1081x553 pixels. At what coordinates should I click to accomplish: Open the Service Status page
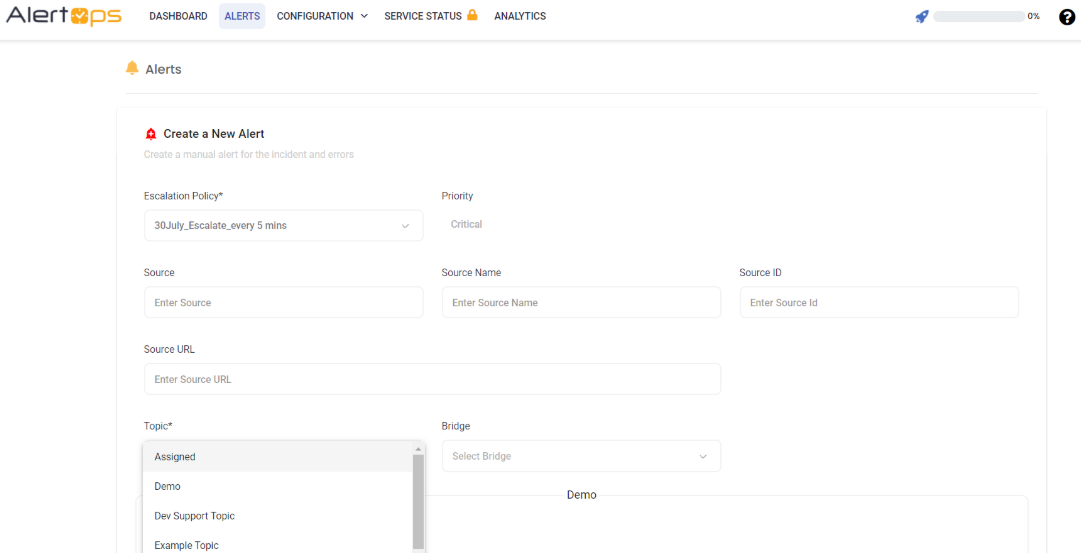click(x=423, y=16)
